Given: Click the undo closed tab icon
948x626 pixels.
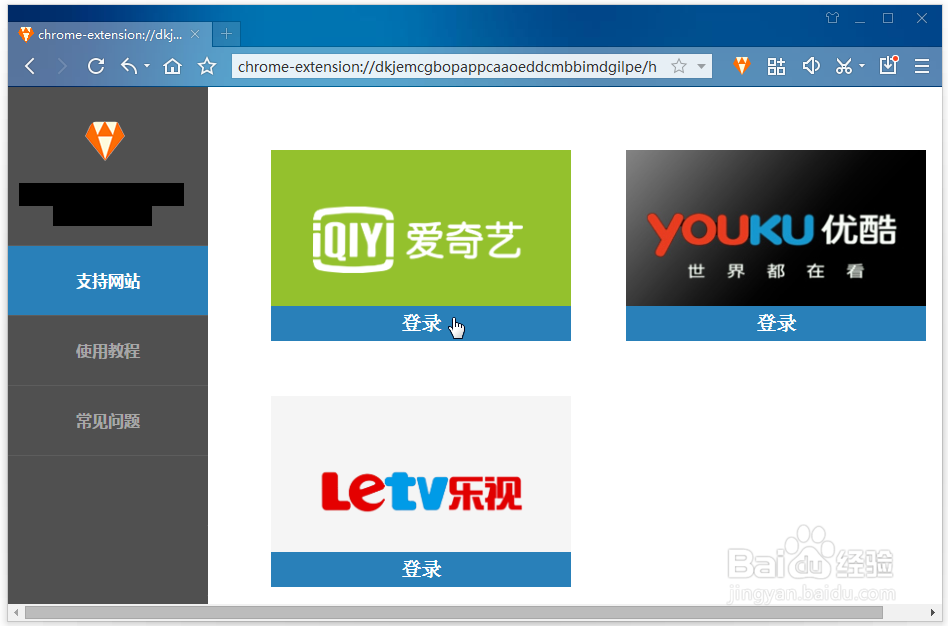Looking at the screenshot, I should coord(129,65).
